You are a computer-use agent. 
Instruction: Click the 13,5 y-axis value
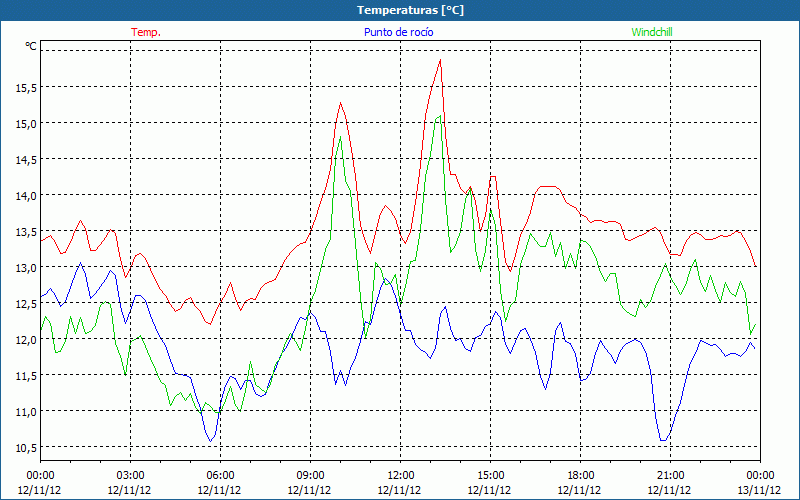pos(26,232)
